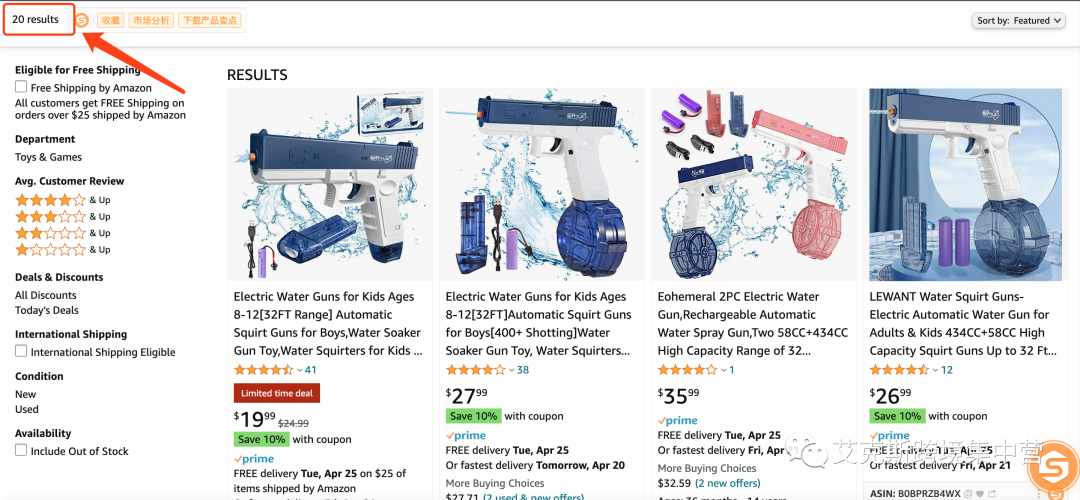Check International Shipping Eligible
The width and height of the screenshot is (1080, 500).
pyautogui.click(x=21, y=351)
